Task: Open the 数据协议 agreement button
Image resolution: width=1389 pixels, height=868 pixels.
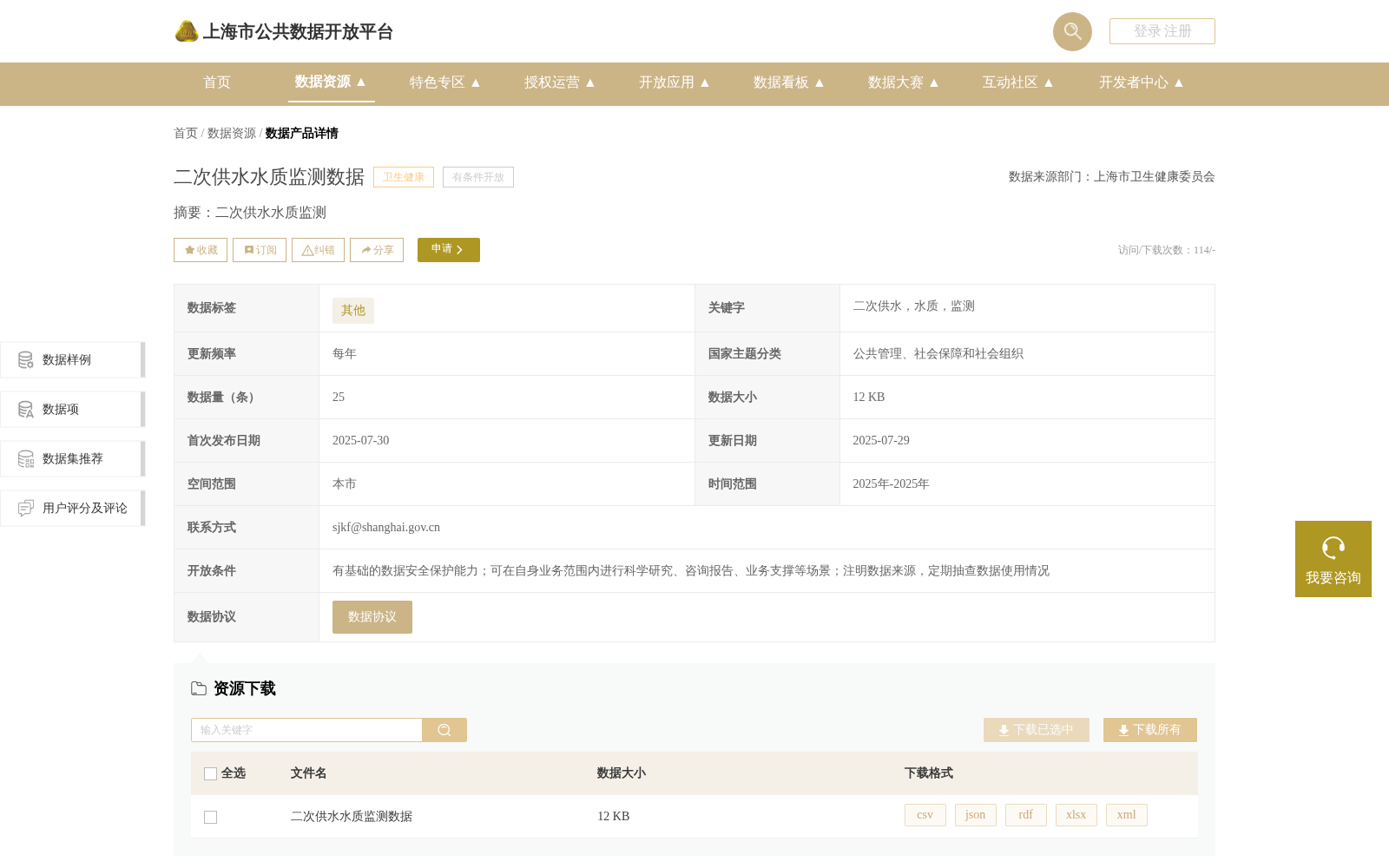Action: 372,617
